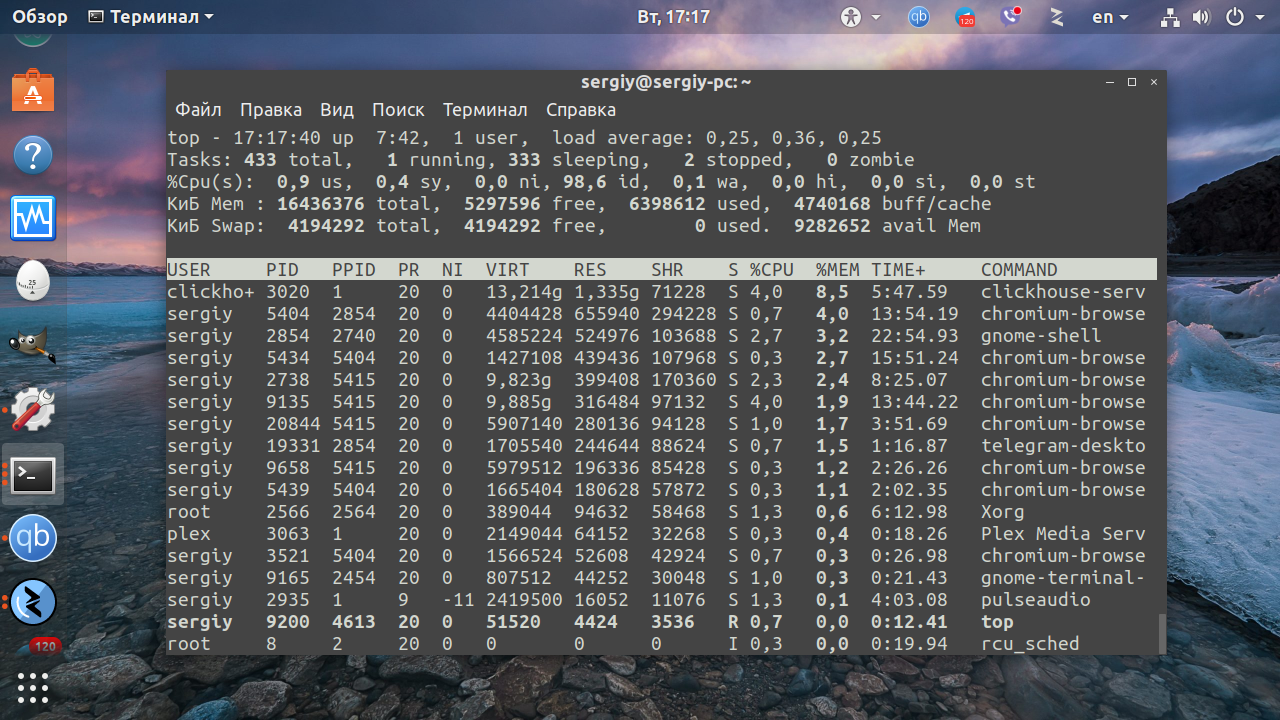Image resolution: width=1280 pixels, height=720 pixels.
Task: Click the clock showing Вт, 17:17
Action: (673, 17)
